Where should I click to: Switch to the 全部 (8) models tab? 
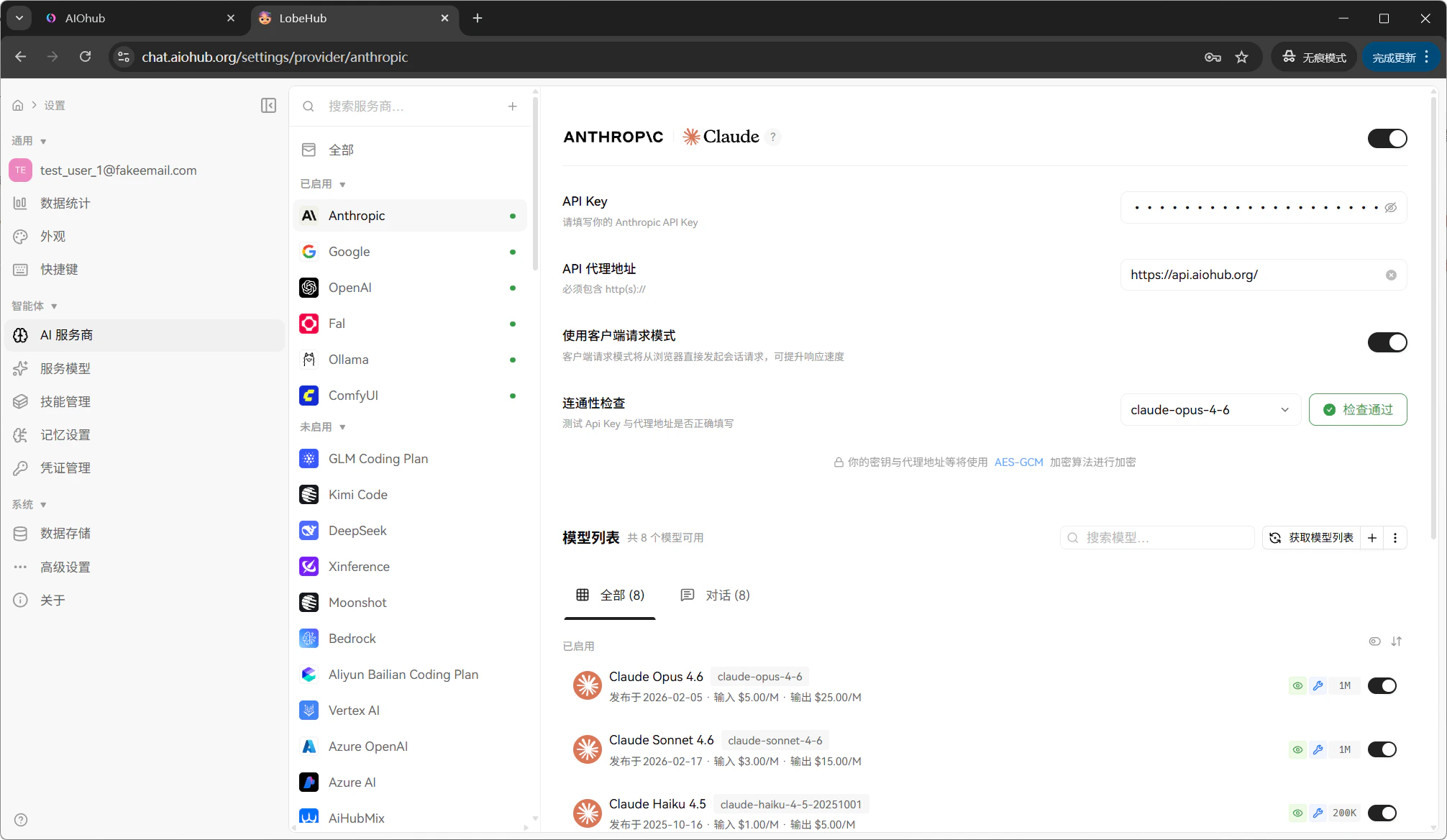click(x=610, y=595)
